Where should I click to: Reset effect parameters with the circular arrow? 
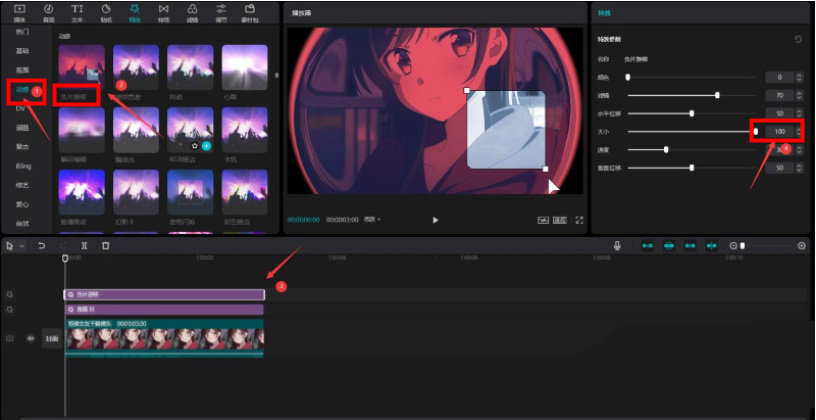(797, 39)
